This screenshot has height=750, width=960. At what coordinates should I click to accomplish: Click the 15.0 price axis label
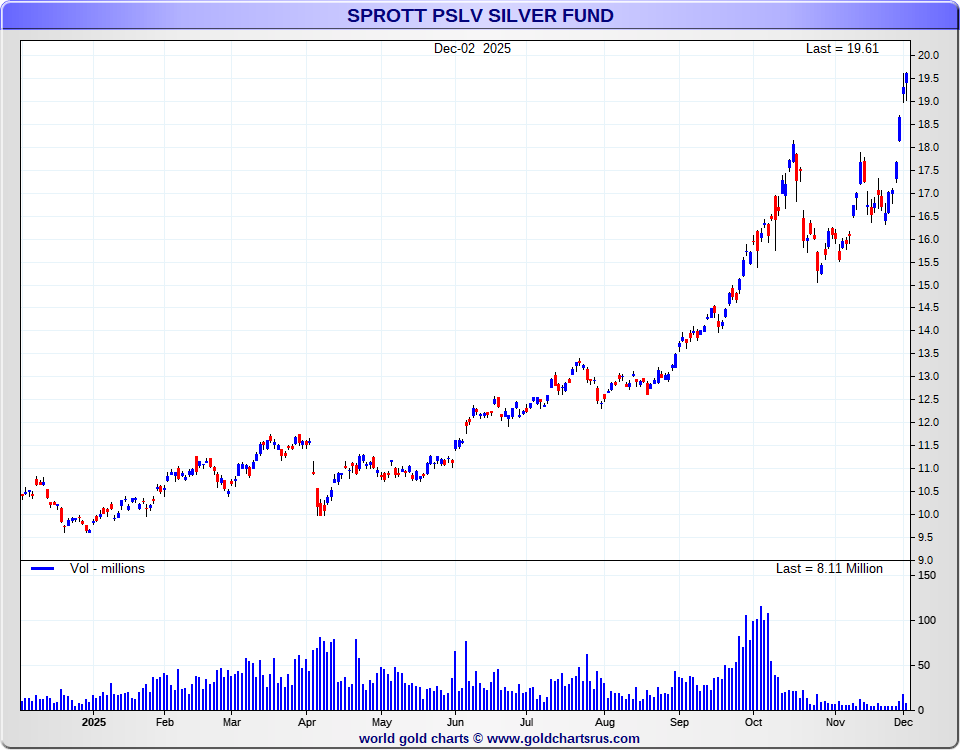(x=929, y=285)
